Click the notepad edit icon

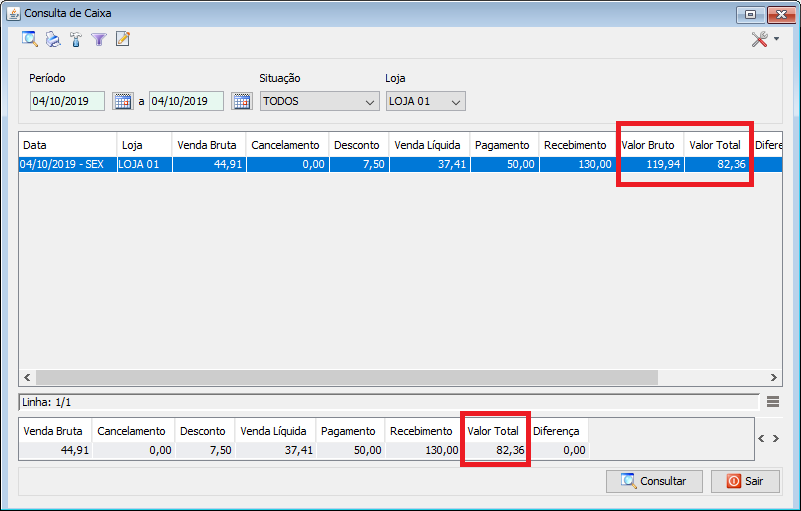pyautogui.click(x=123, y=39)
